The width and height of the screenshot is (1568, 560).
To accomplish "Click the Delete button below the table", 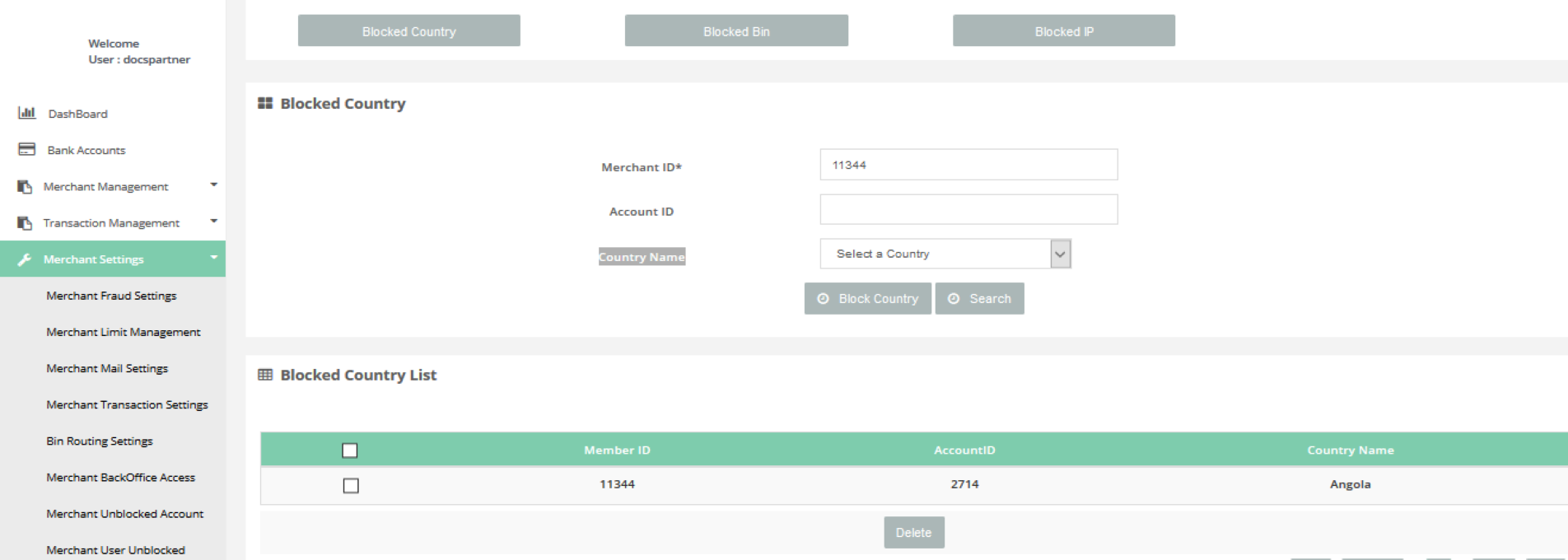I will (913, 533).
